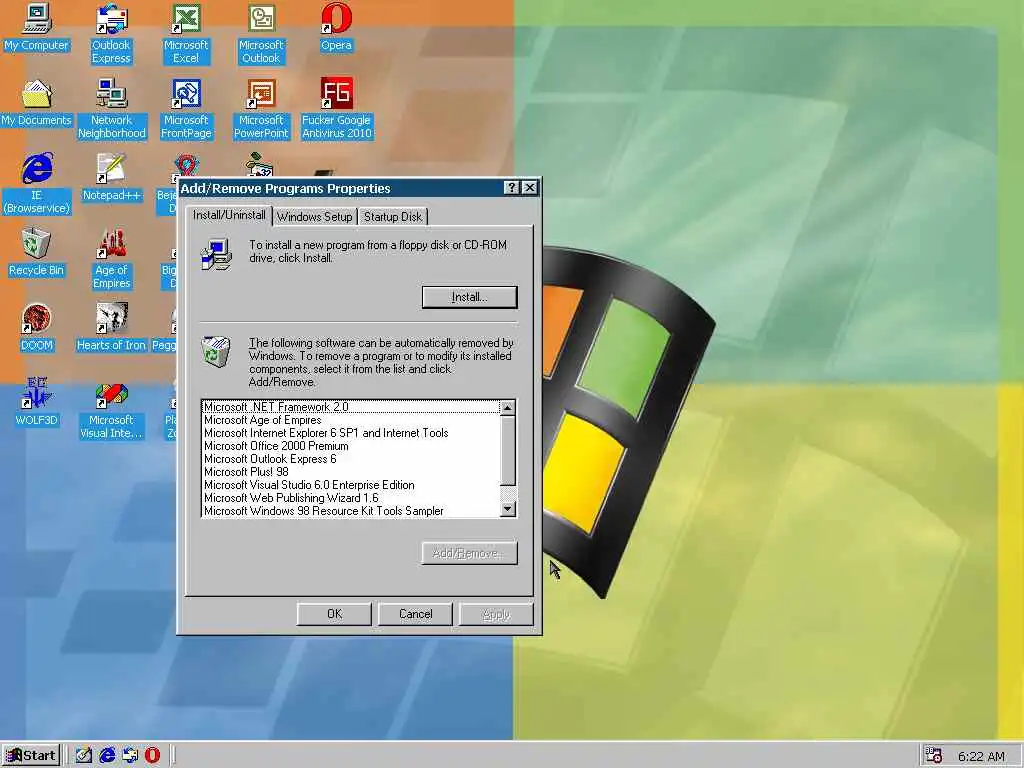Click the Show Desktop quick launch icon

(84, 756)
